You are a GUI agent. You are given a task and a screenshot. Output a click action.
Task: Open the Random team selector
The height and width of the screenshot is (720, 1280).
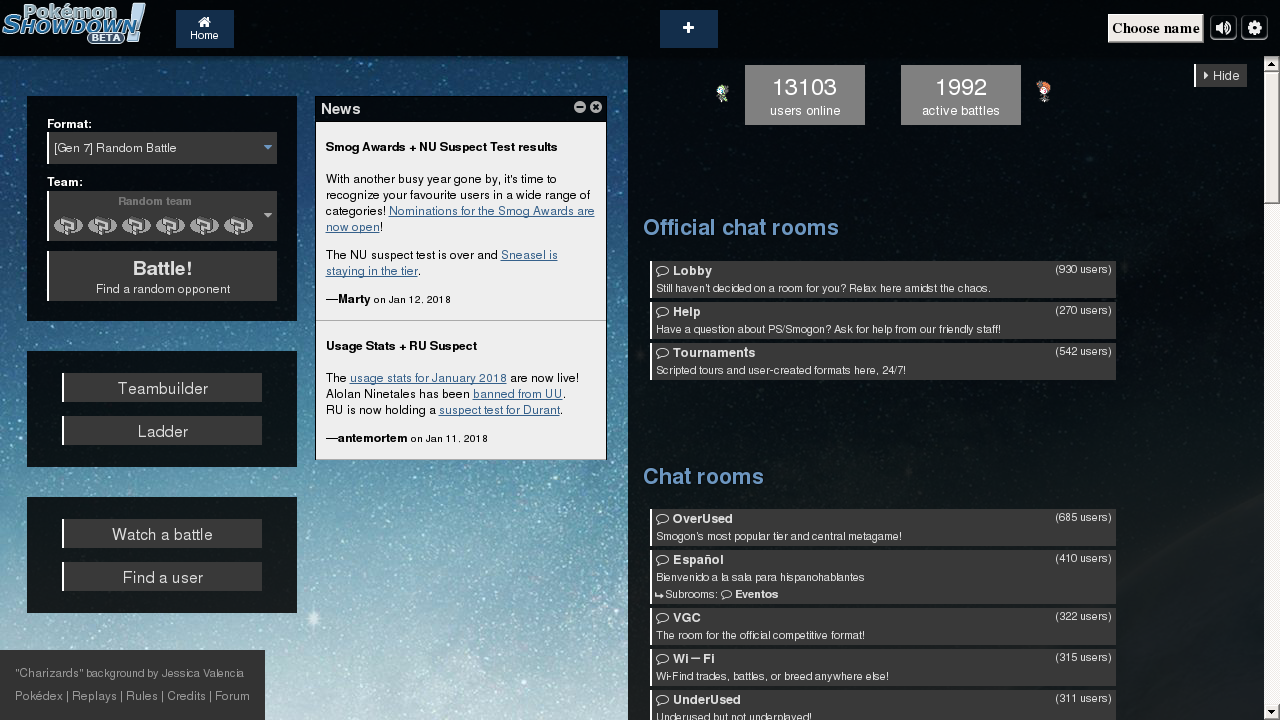(162, 216)
